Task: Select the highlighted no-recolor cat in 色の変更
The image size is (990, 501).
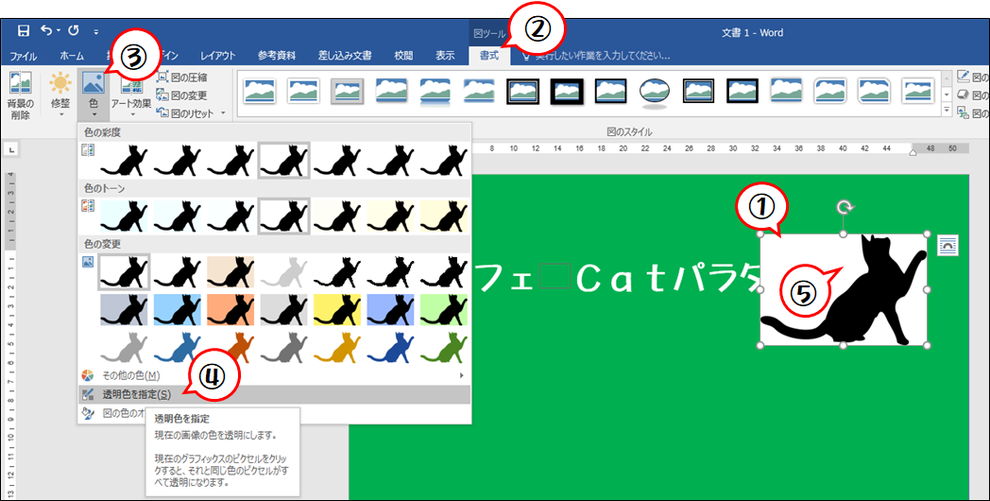Action: (x=124, y=271)
